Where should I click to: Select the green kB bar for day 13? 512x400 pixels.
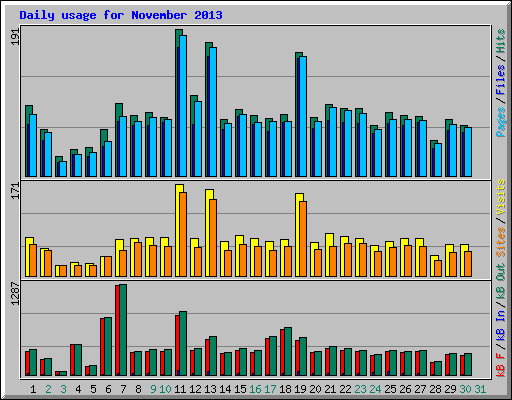point(213,356)
